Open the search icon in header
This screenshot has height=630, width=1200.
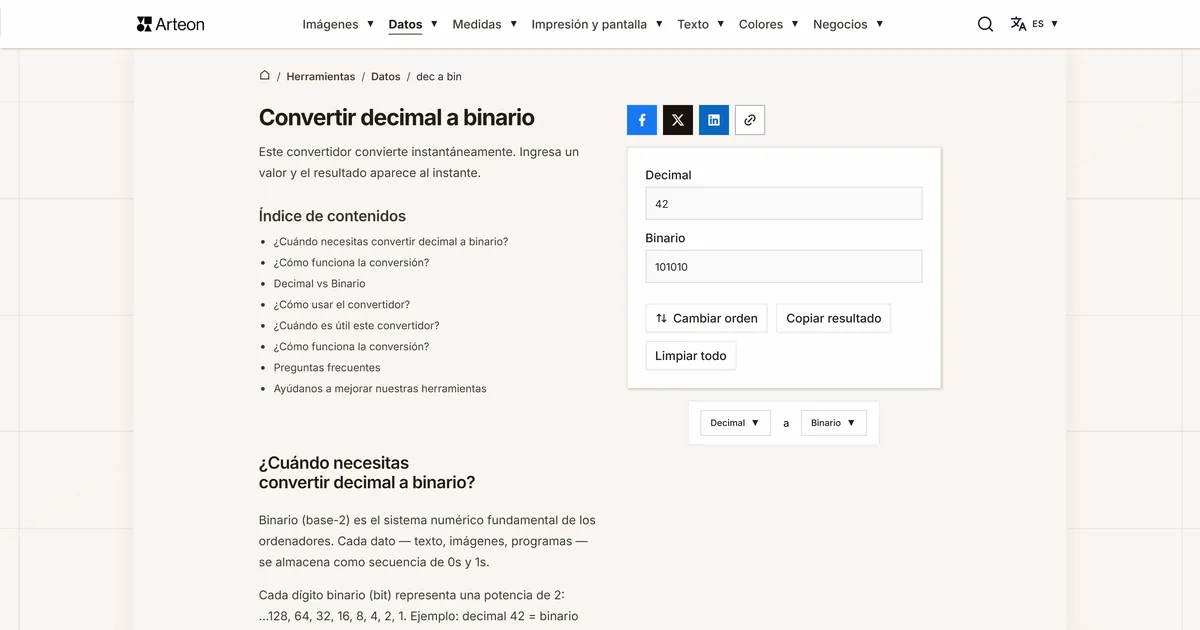click(x=985, y=24)
